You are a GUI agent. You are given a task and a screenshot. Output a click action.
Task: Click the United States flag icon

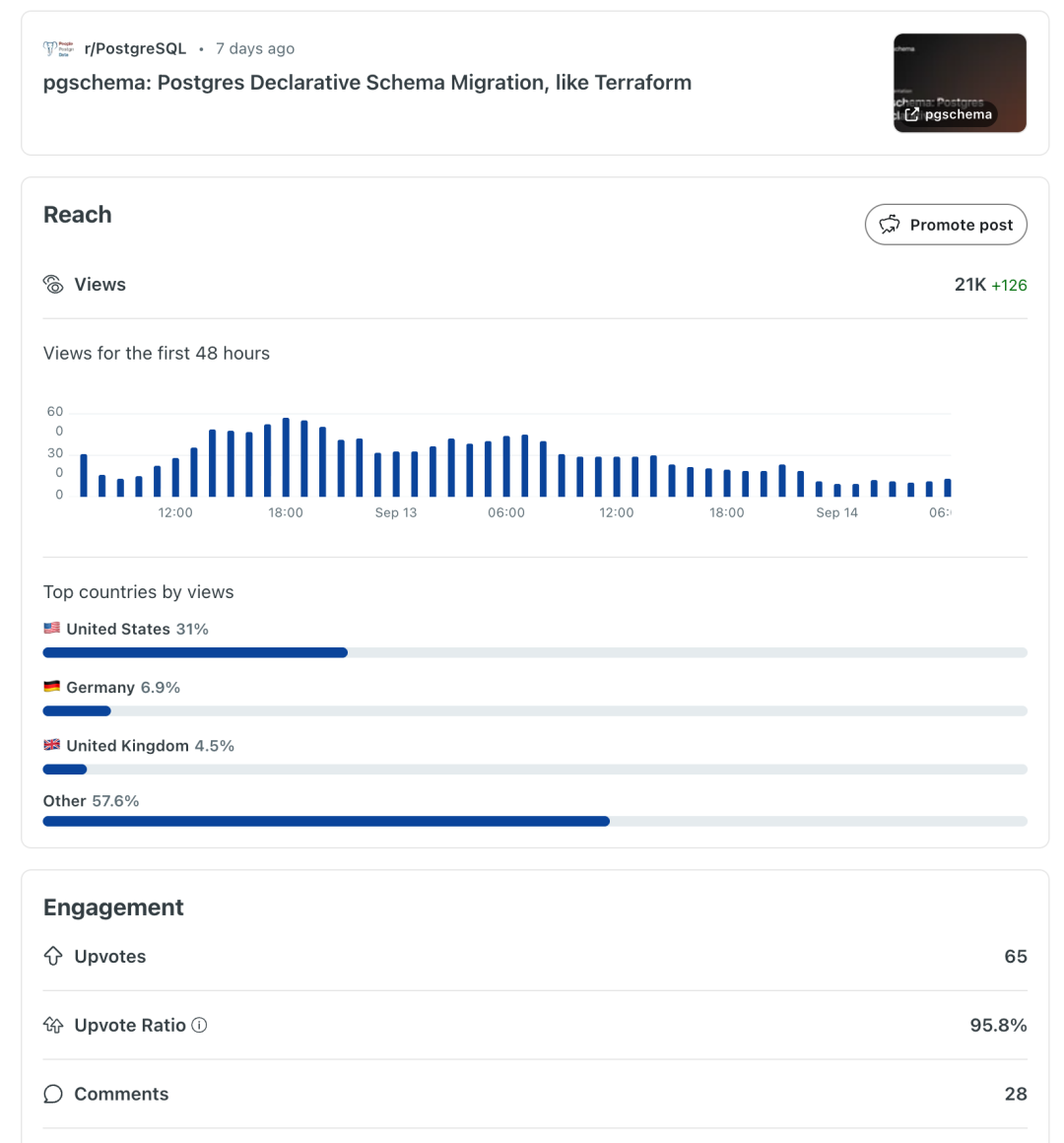(52, 628)
